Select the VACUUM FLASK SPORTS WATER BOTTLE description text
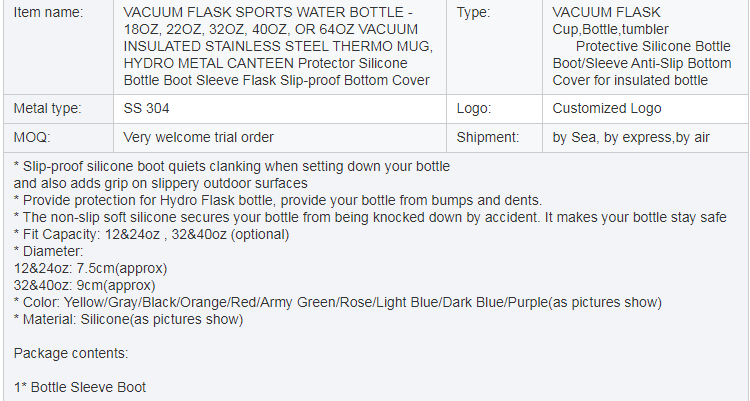Image resolution: width=750 pixels, height=401 pixels. click(278, 46)
